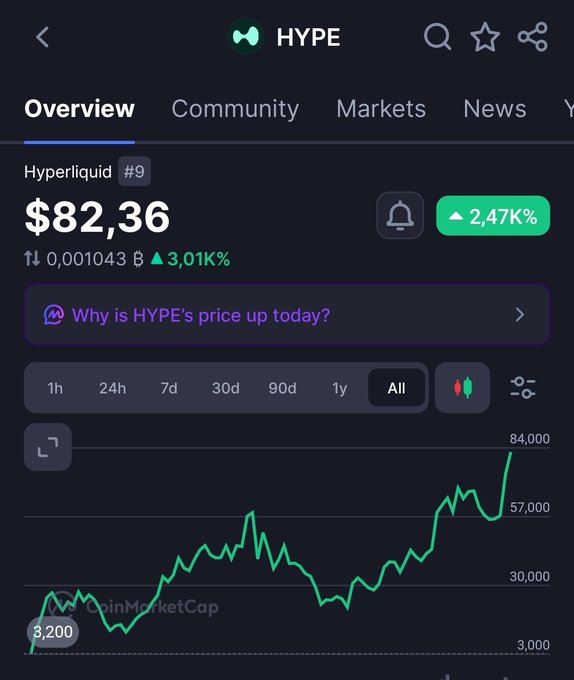The height and width of the screenshot is (680, 574).
Task: Select the 1y chart range
Action: point(339,388)
